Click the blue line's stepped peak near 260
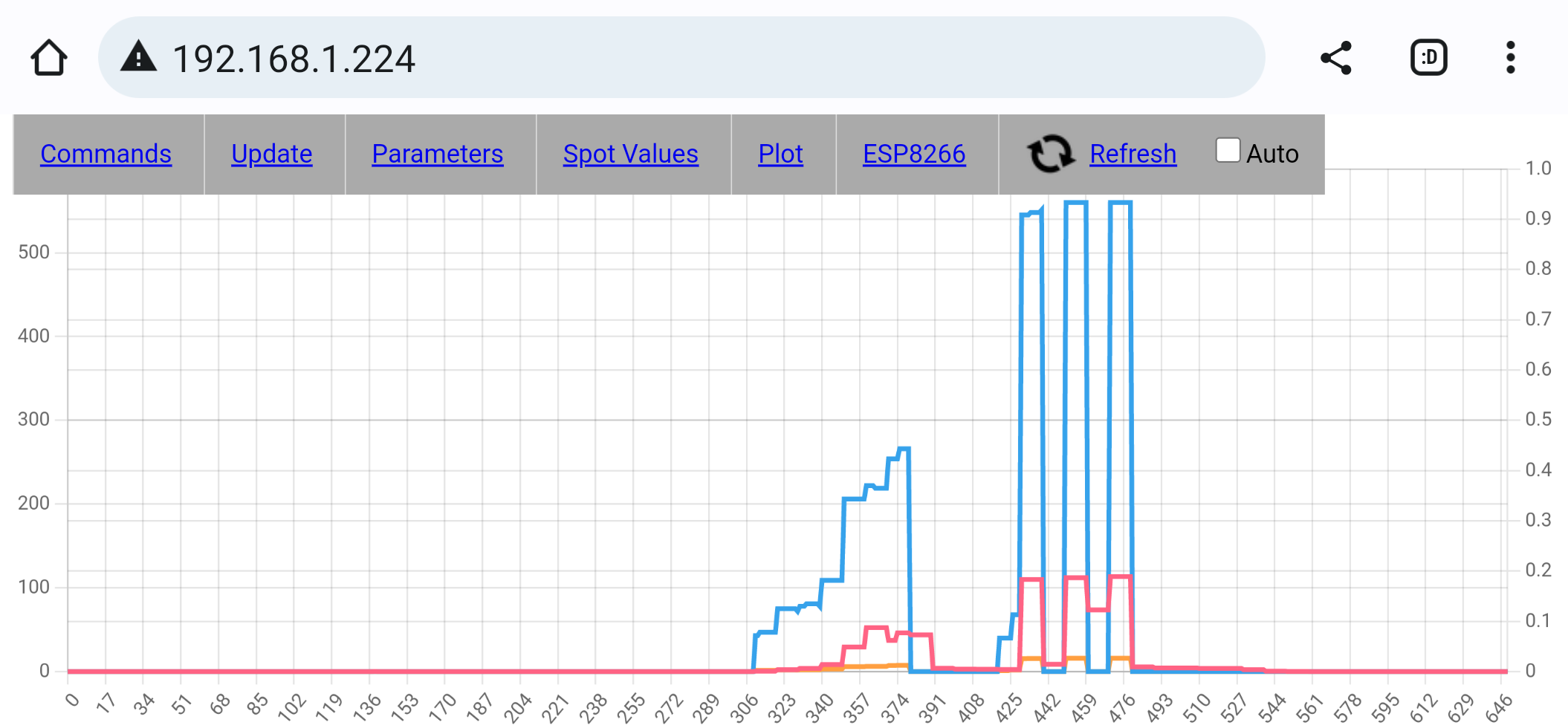Screen dimensions: 1568x728 (x=904, y=449)
